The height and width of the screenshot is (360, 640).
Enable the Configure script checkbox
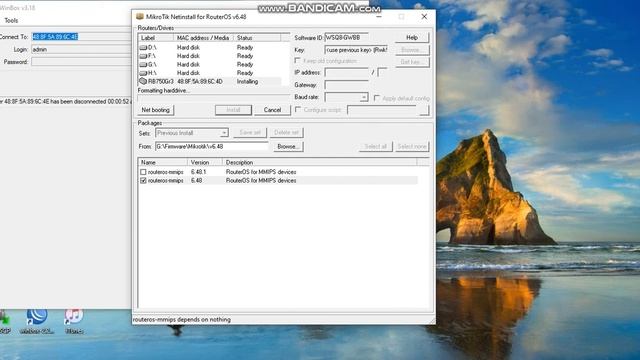click(298, 109)
